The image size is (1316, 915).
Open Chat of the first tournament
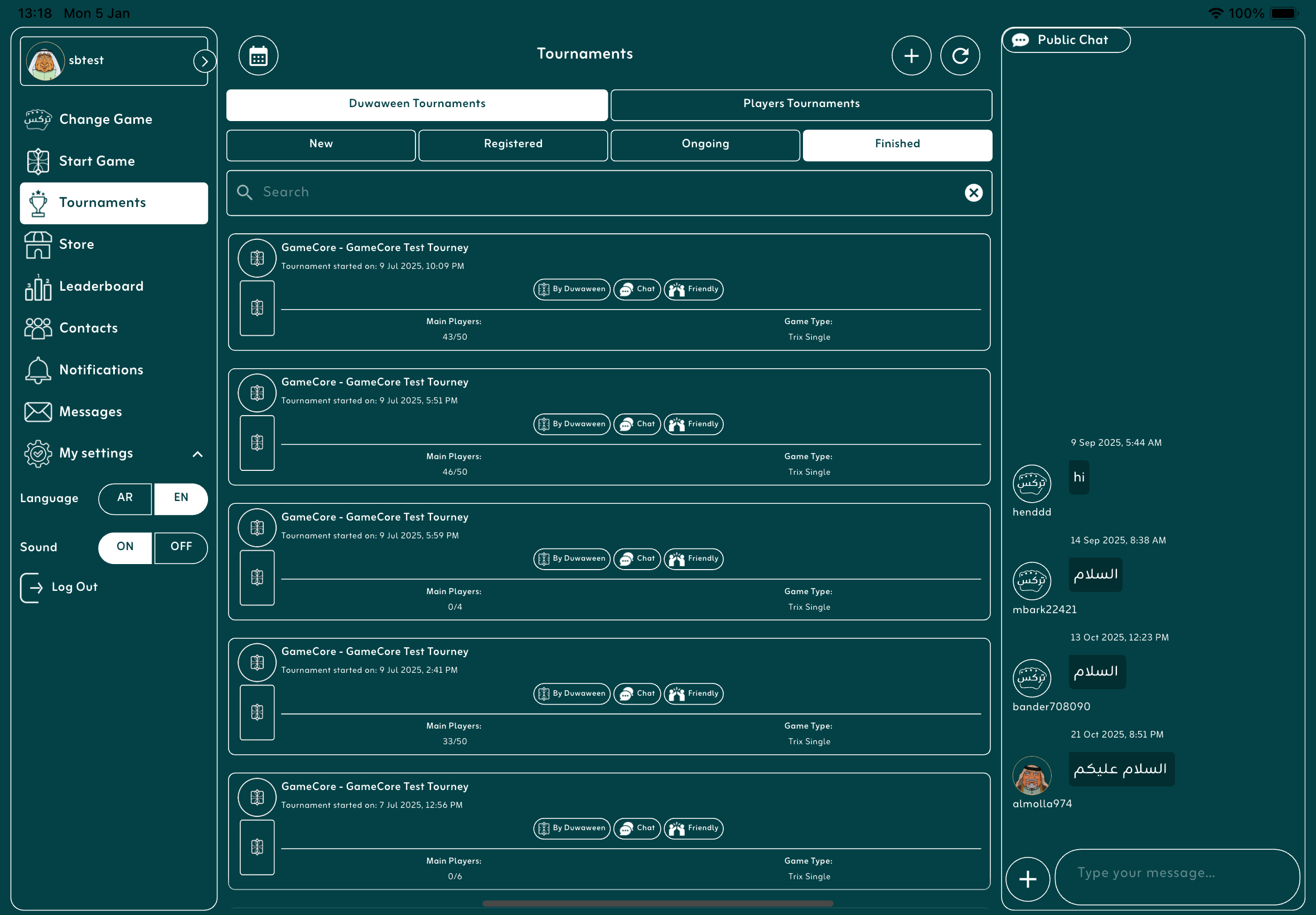tap(637, 290)
